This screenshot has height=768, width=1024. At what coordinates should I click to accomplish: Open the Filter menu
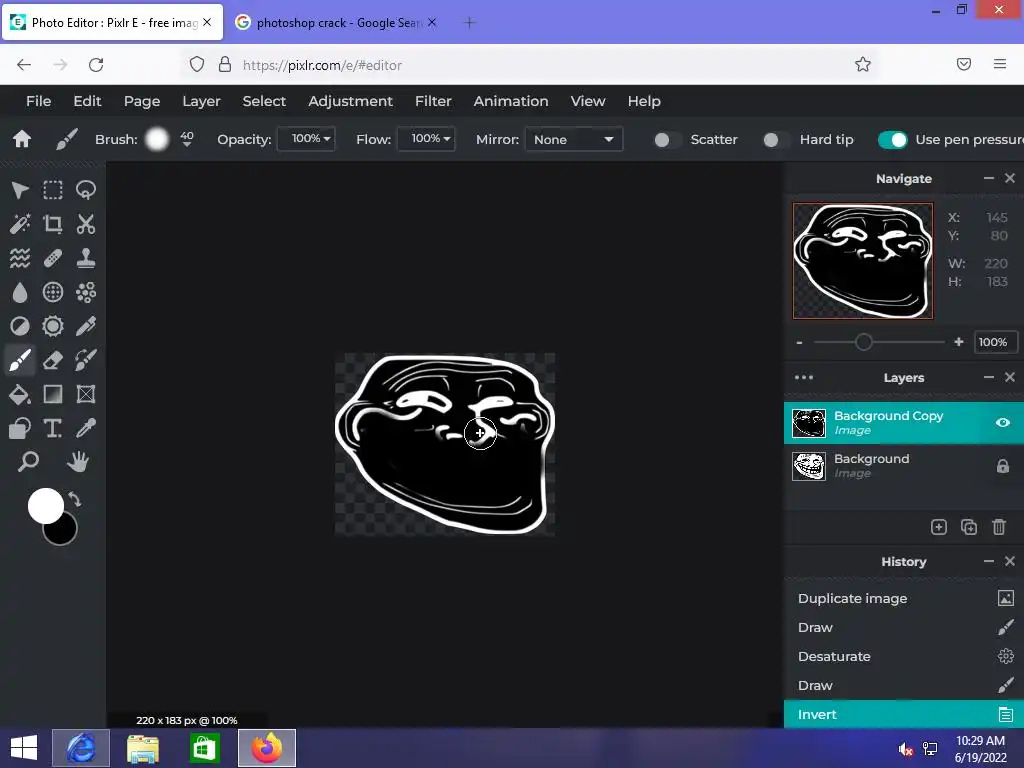(433, 101)
